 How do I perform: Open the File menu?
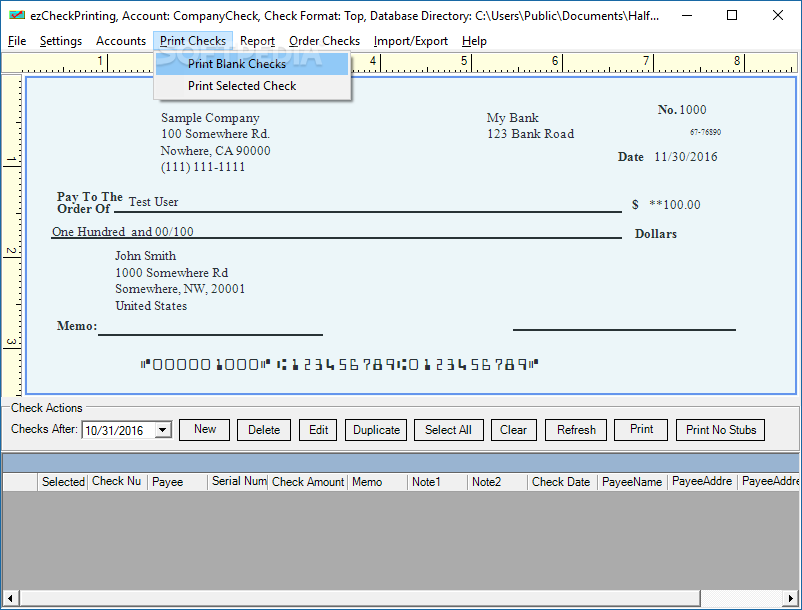click(x=17, y=41)
